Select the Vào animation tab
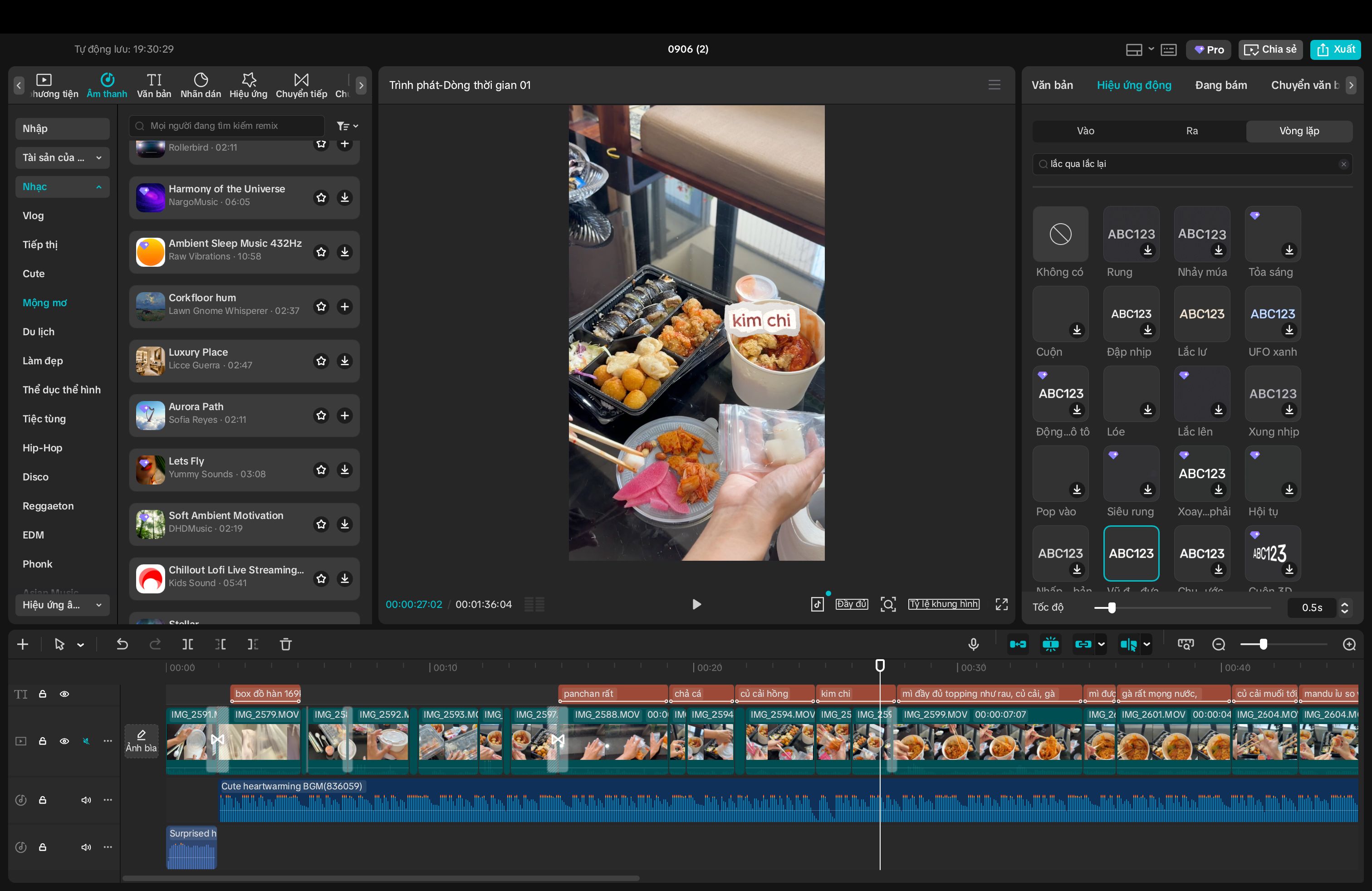 (1086, 131)
